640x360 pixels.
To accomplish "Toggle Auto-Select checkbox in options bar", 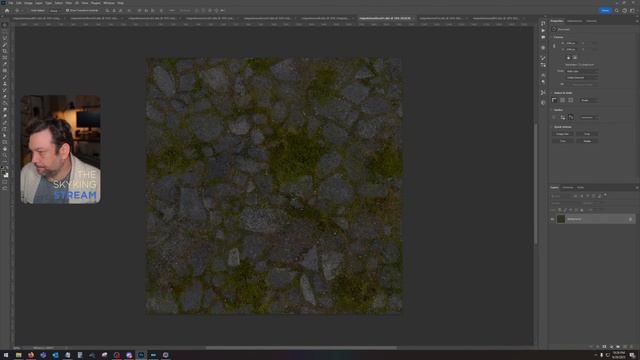I will coord(29,11).
